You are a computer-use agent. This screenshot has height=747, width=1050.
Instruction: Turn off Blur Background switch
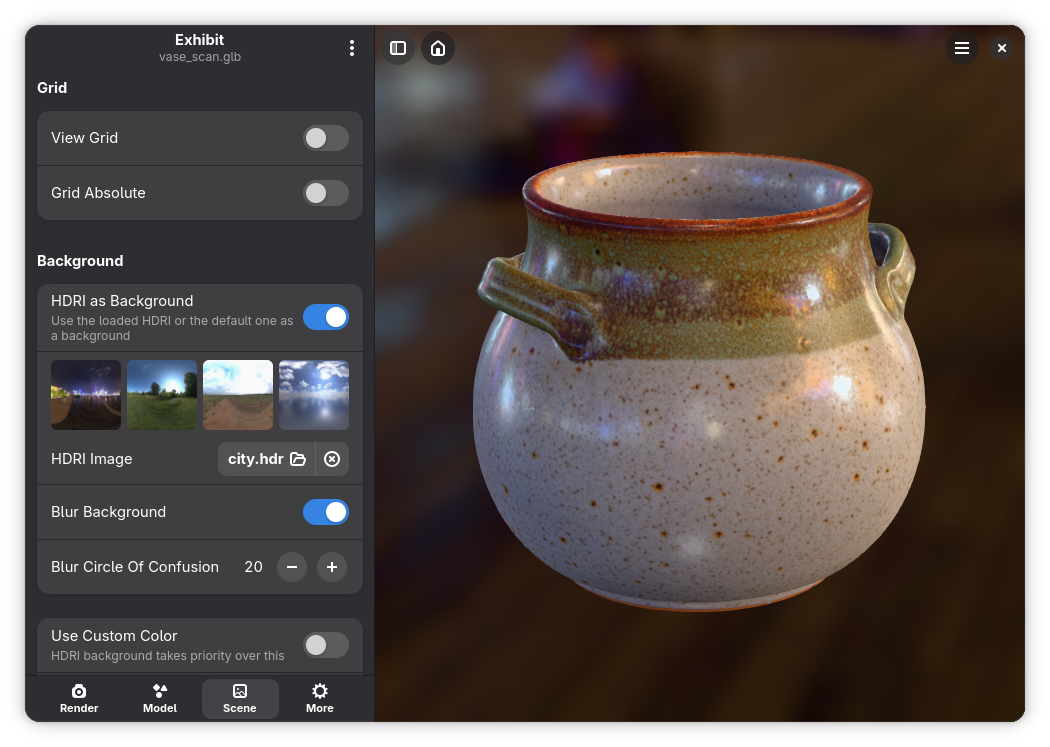(x=326, y=512)
